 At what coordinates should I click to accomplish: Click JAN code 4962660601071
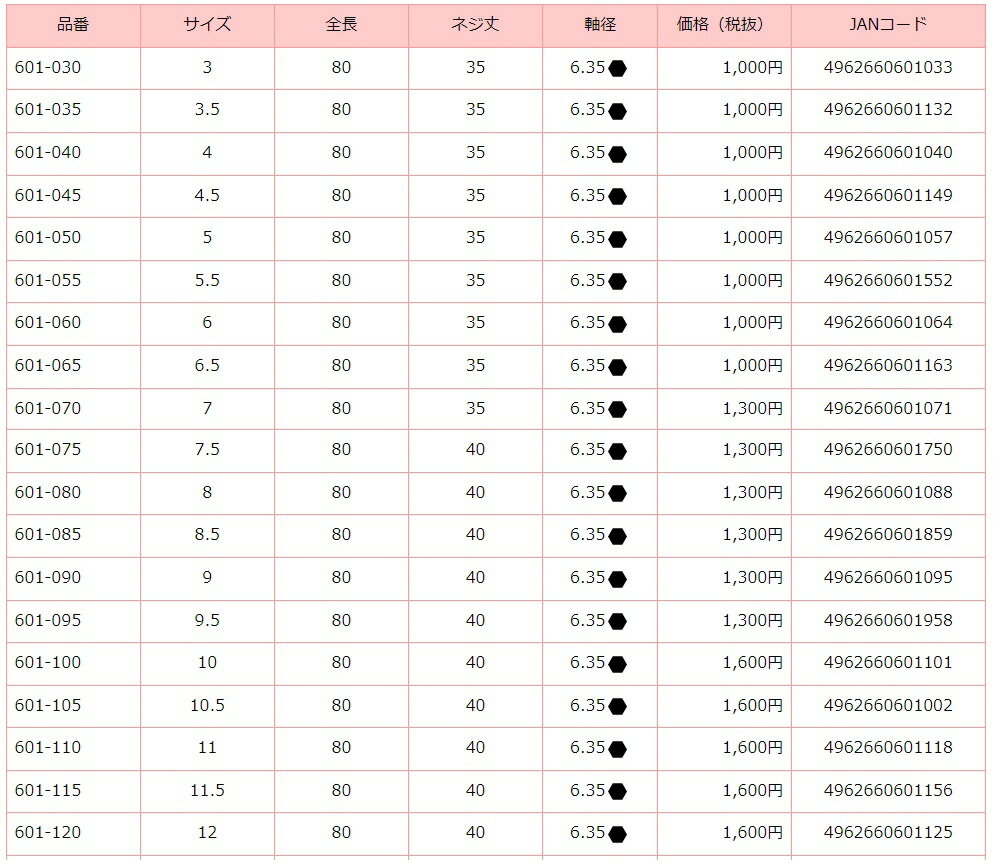click(888, 408)
